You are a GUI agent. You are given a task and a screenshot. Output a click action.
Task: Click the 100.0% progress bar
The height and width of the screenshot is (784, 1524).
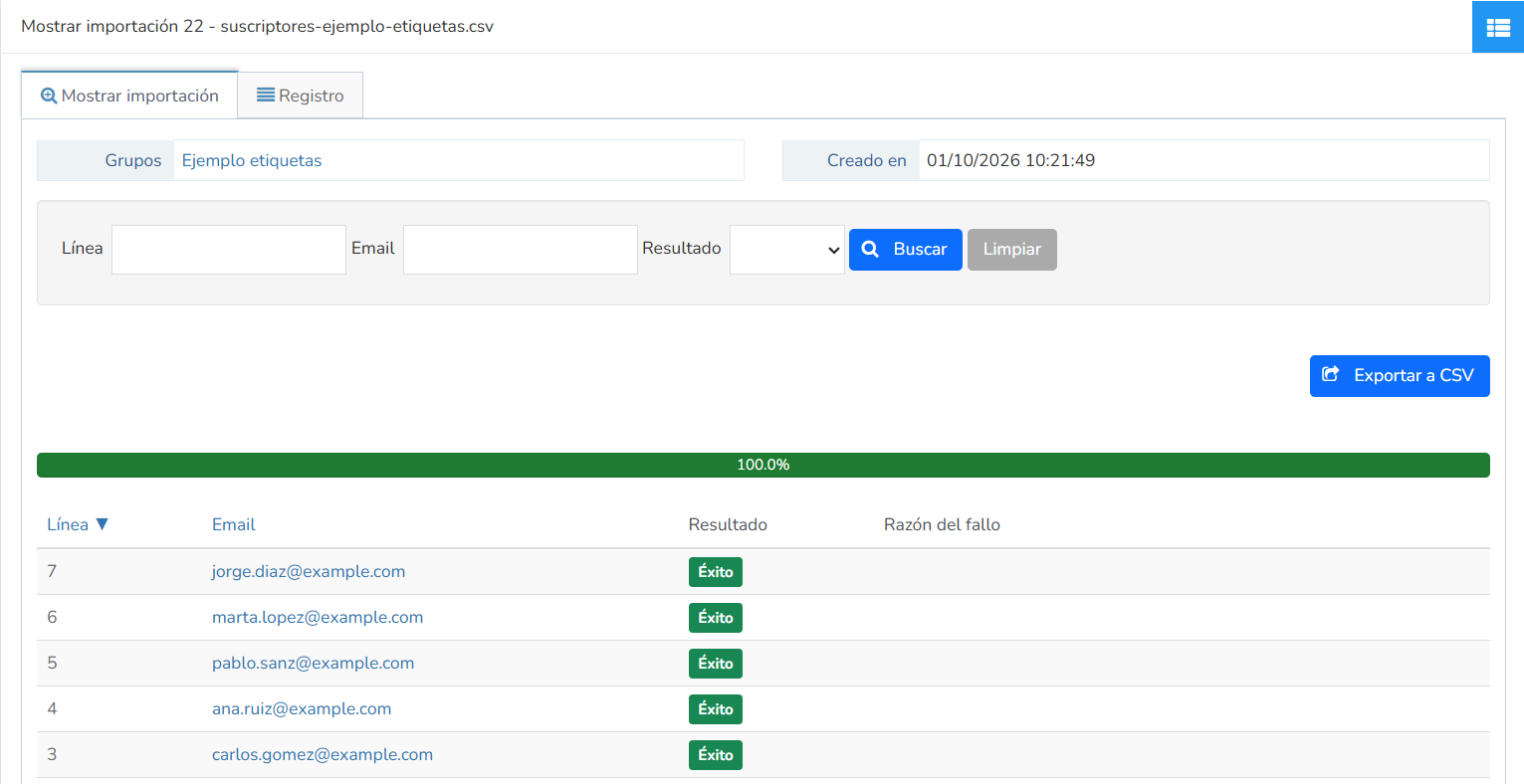[763, 465]
